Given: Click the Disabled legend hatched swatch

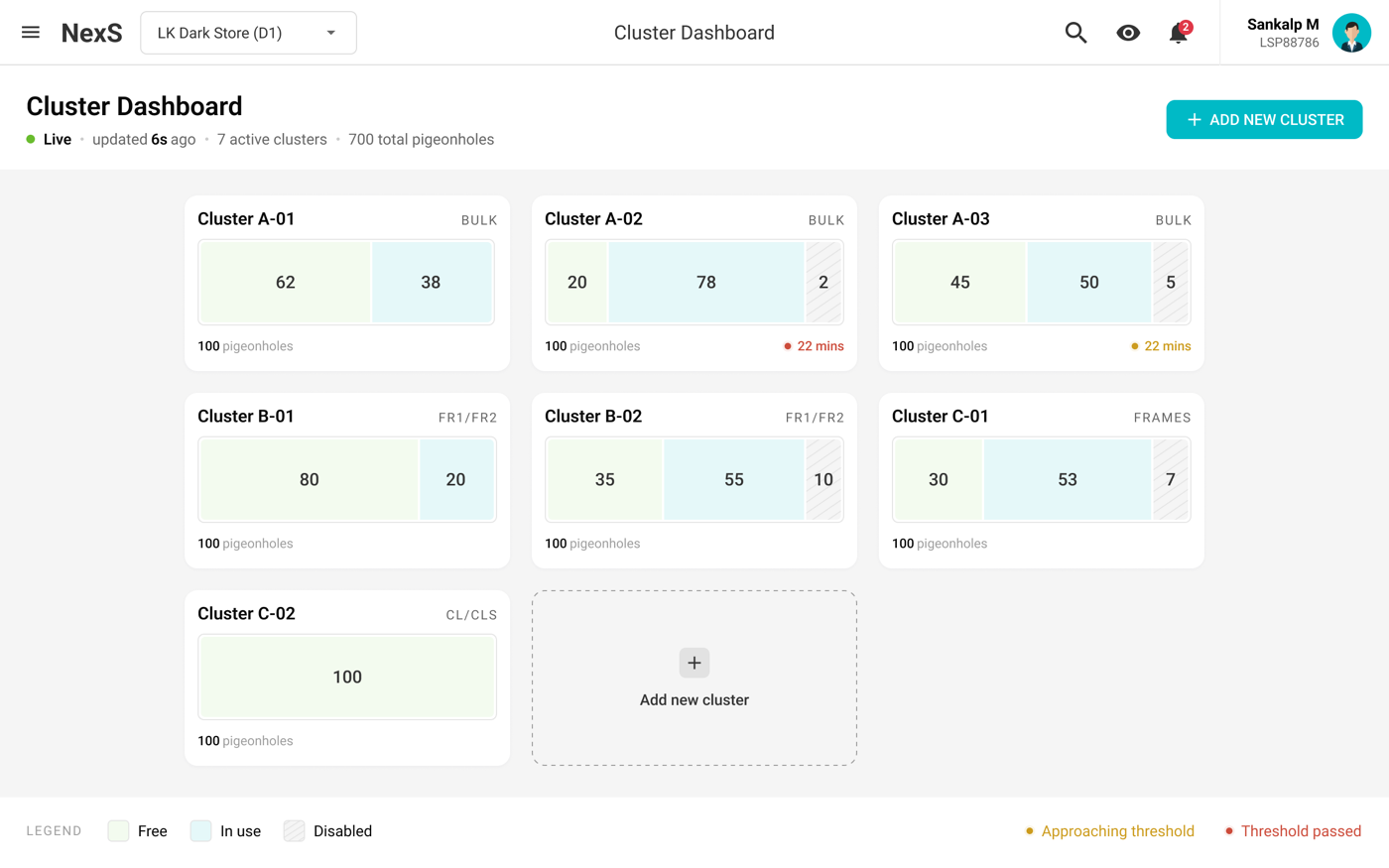Looking at the screenshot, I should click(x=294, y=831).
